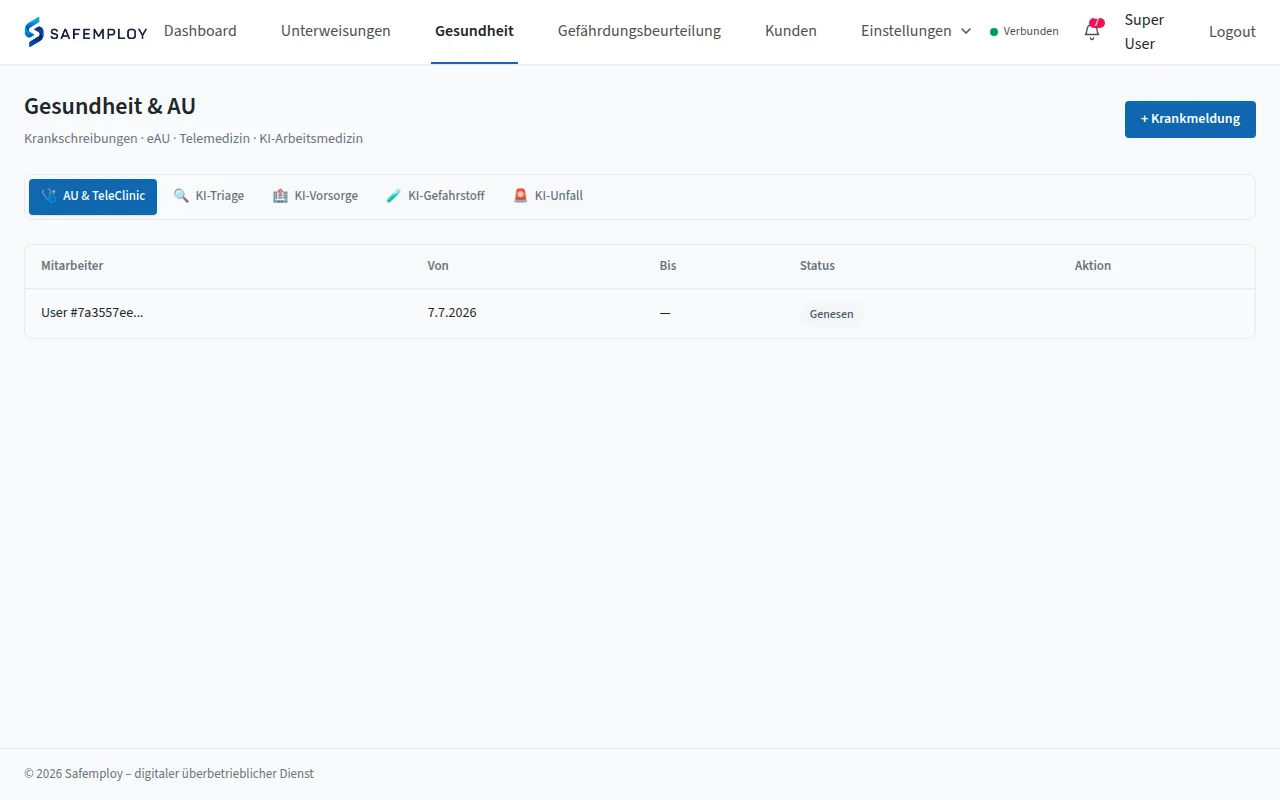
Task: Click the magnifier icon beside KI-Triage
Action: click(181, 196)
